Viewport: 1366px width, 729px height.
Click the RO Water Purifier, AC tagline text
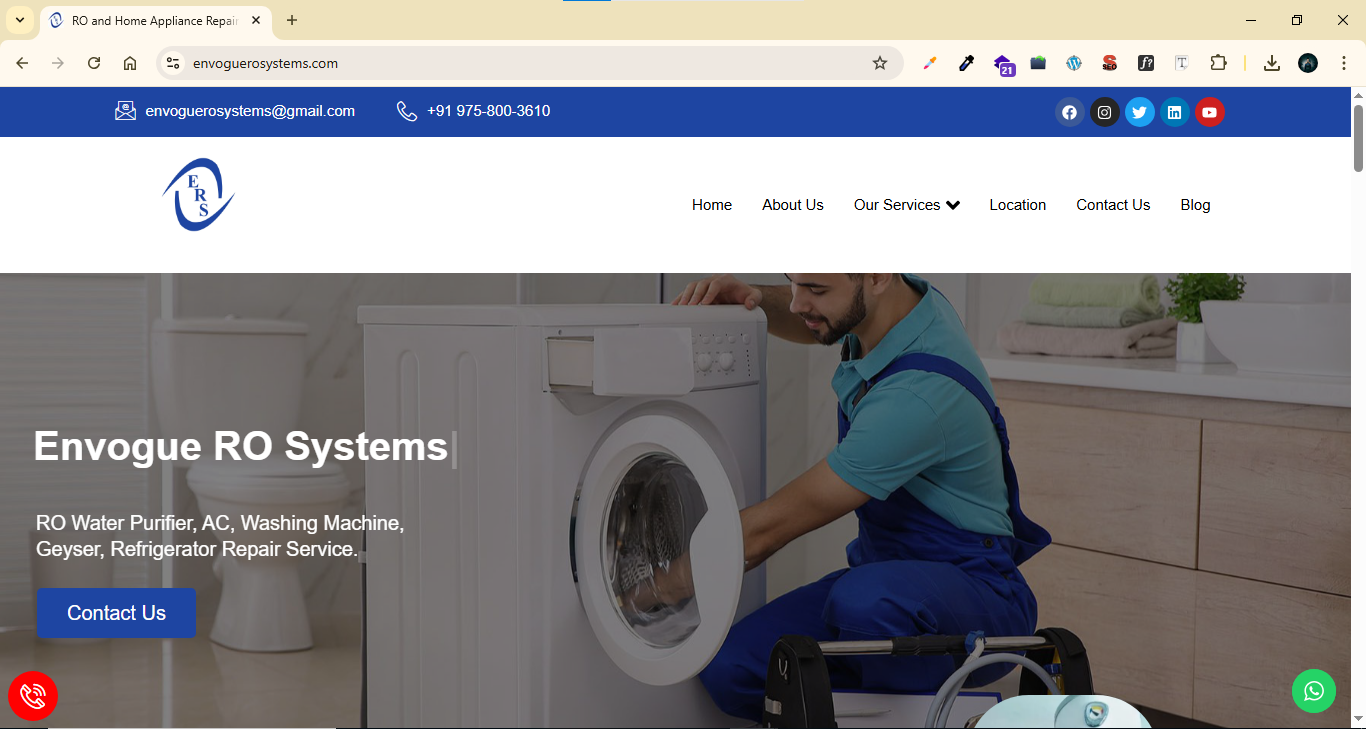220,536
